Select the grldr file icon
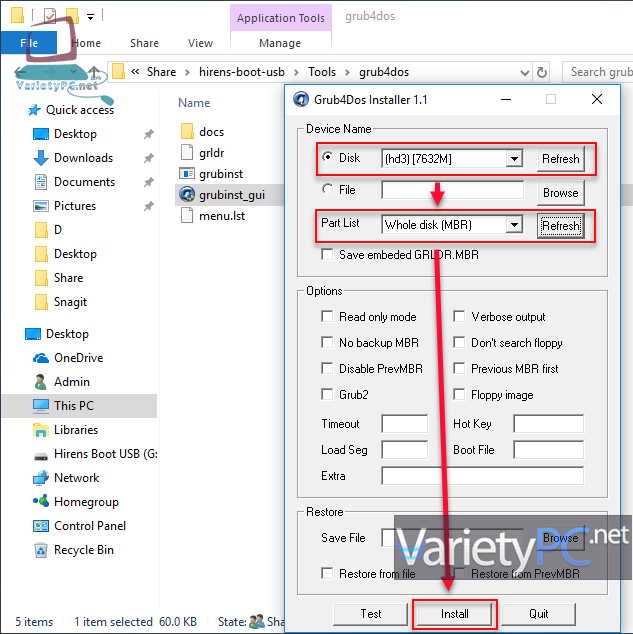 click(187, 152)
